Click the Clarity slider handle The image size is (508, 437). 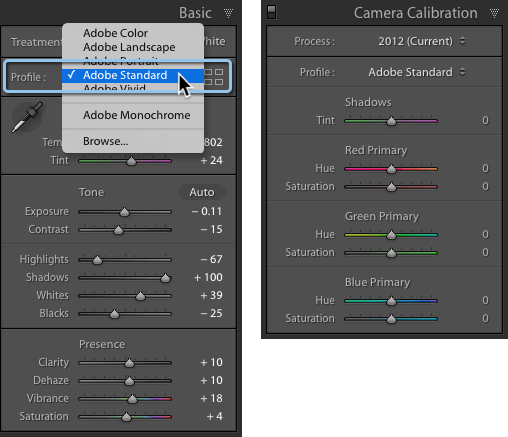coord(129,363)
